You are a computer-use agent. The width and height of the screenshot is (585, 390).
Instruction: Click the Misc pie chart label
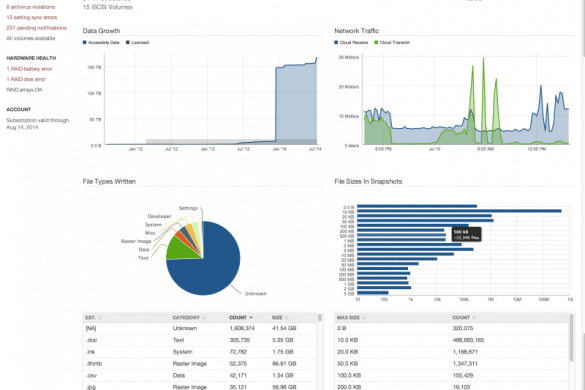(150, 233)
